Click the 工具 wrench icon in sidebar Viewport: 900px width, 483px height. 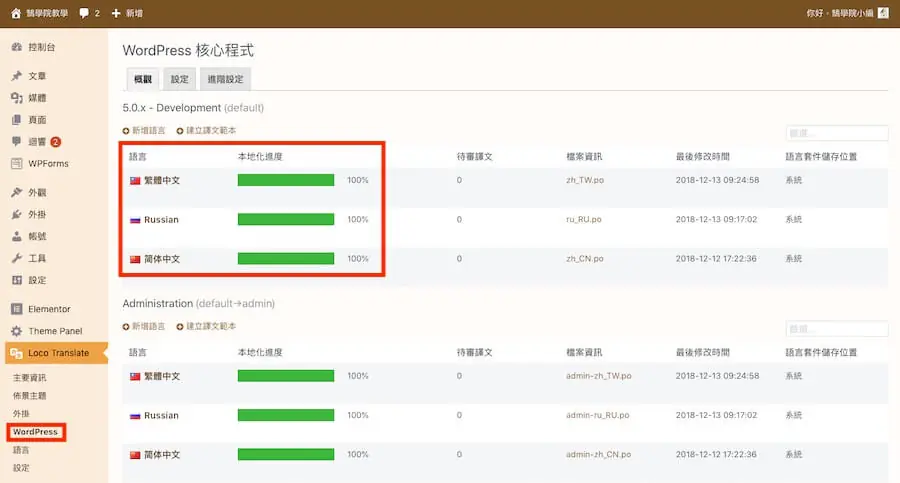(17, 258)
